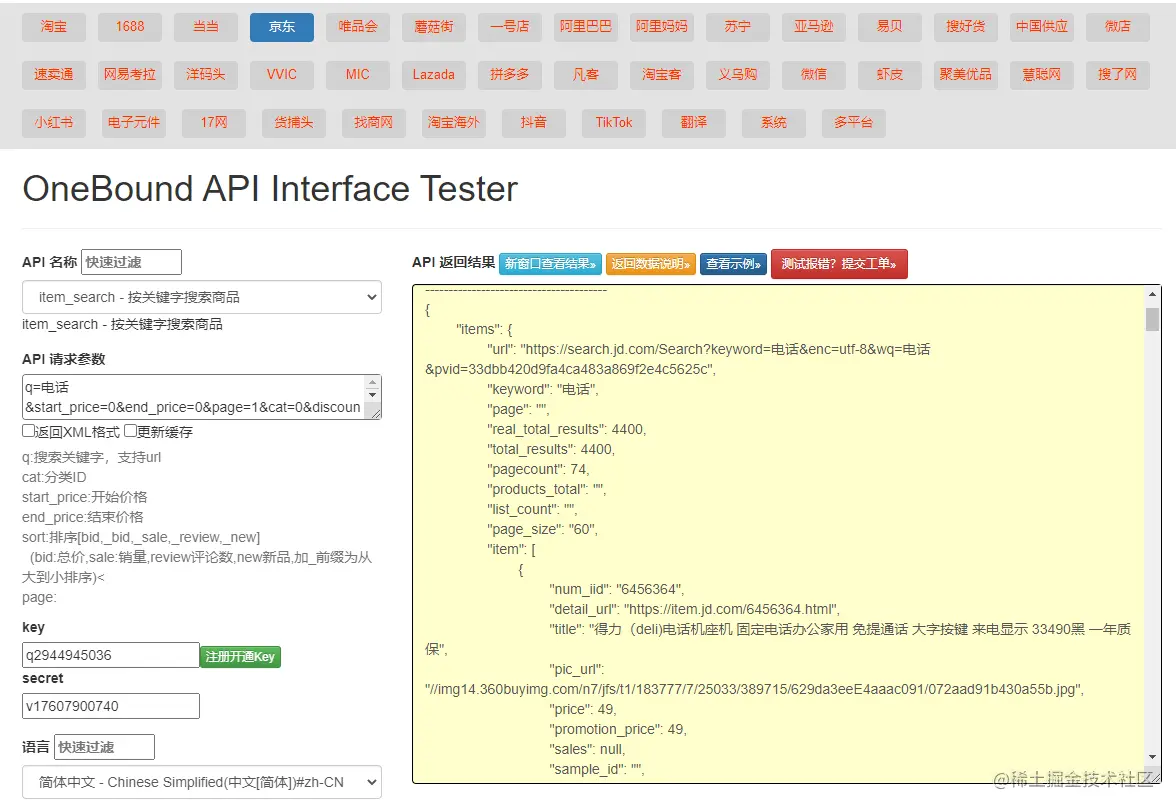Click the up arrow in request parameters box
1176x812 pixels.
[x=373, y=383]
